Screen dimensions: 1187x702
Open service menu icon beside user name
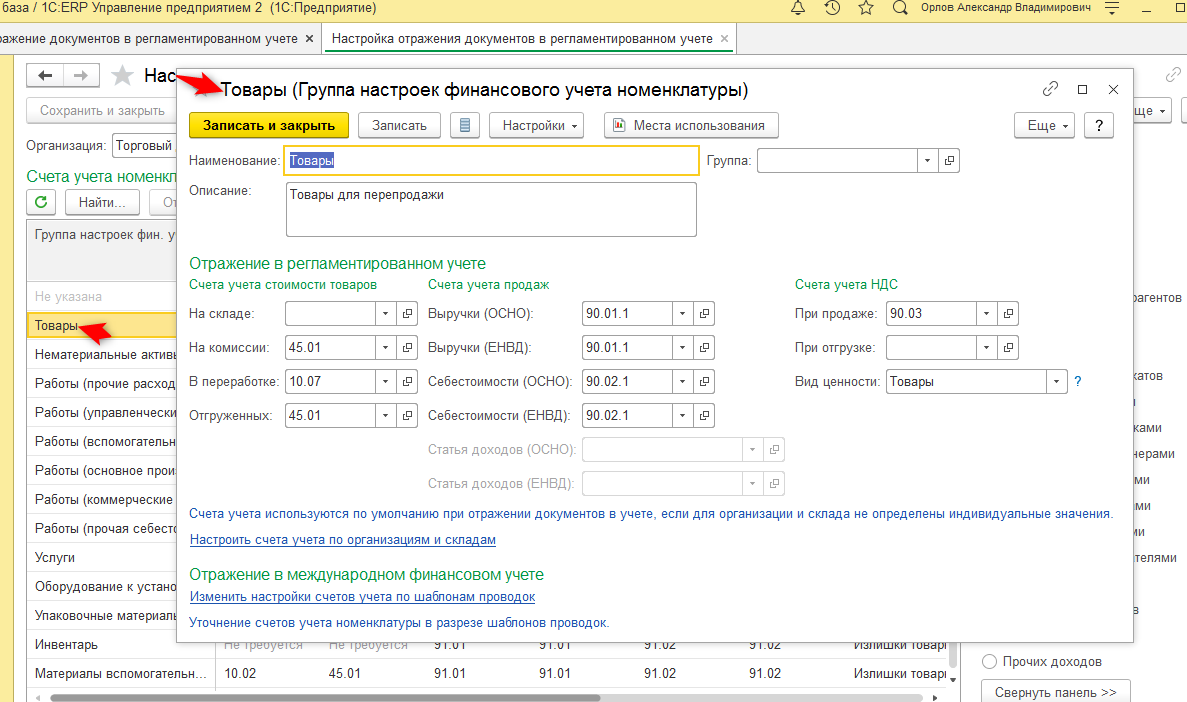1111,8
